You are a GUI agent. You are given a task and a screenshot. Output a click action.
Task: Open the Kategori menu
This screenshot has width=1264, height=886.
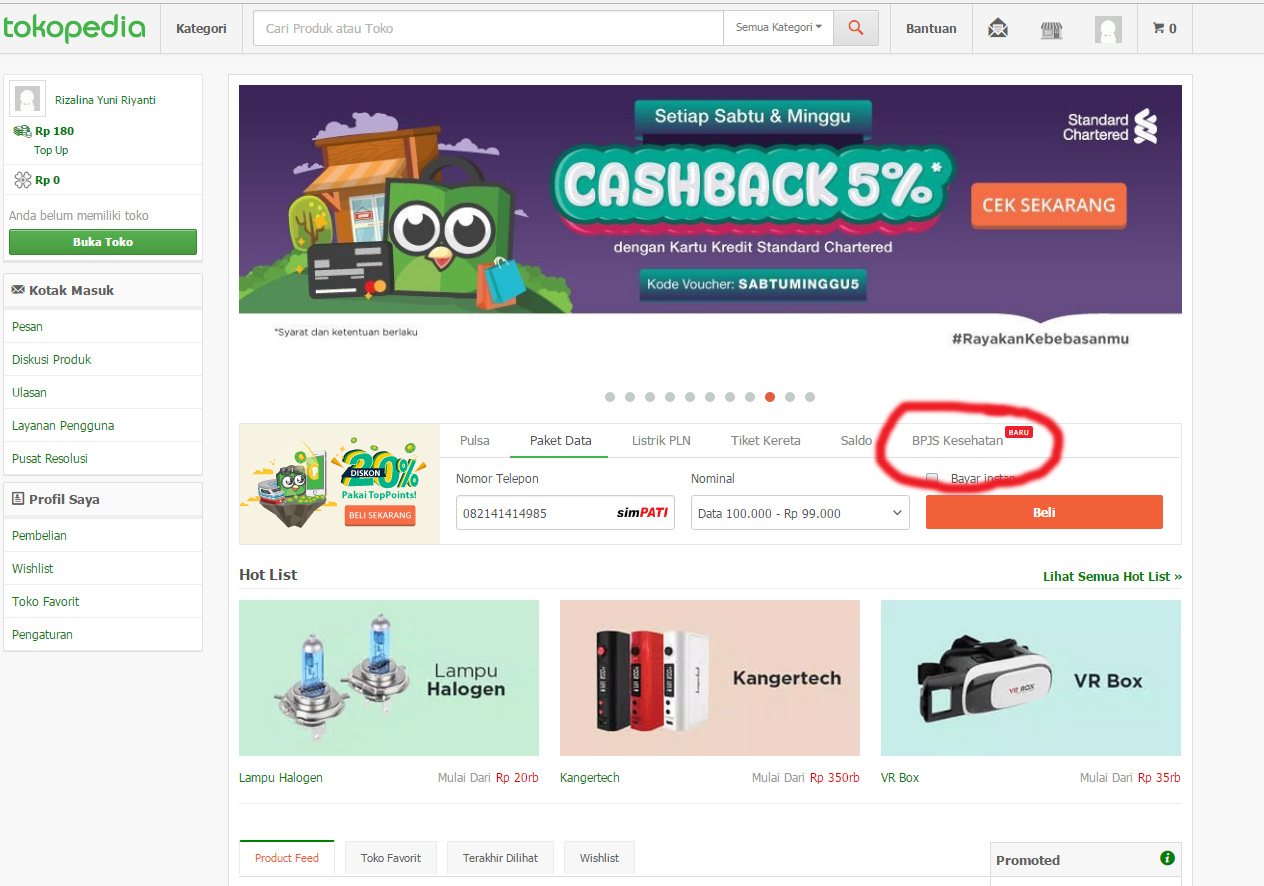(201, 28)
